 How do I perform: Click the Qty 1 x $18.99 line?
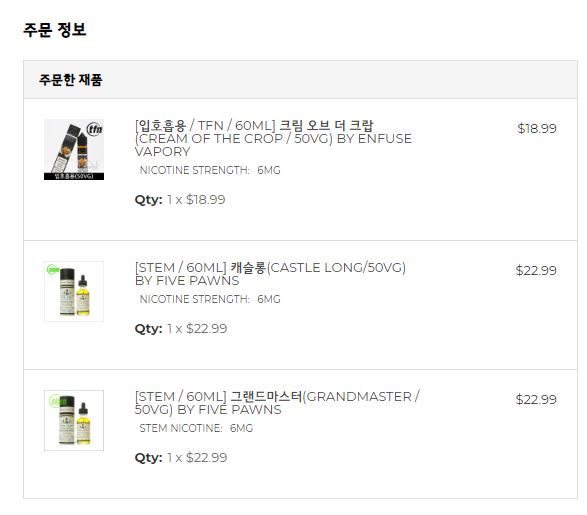180,199
